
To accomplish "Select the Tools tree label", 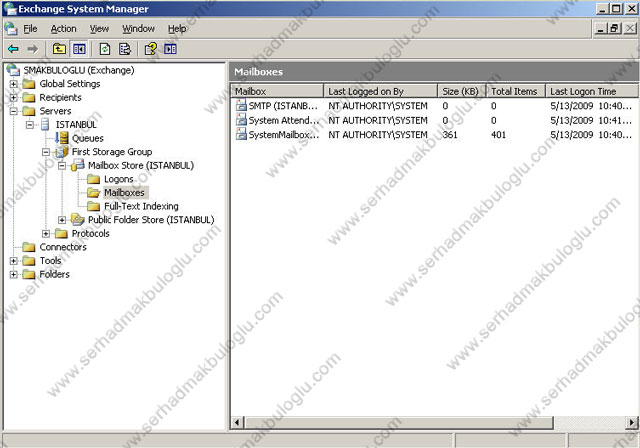I will pos(50,261).
